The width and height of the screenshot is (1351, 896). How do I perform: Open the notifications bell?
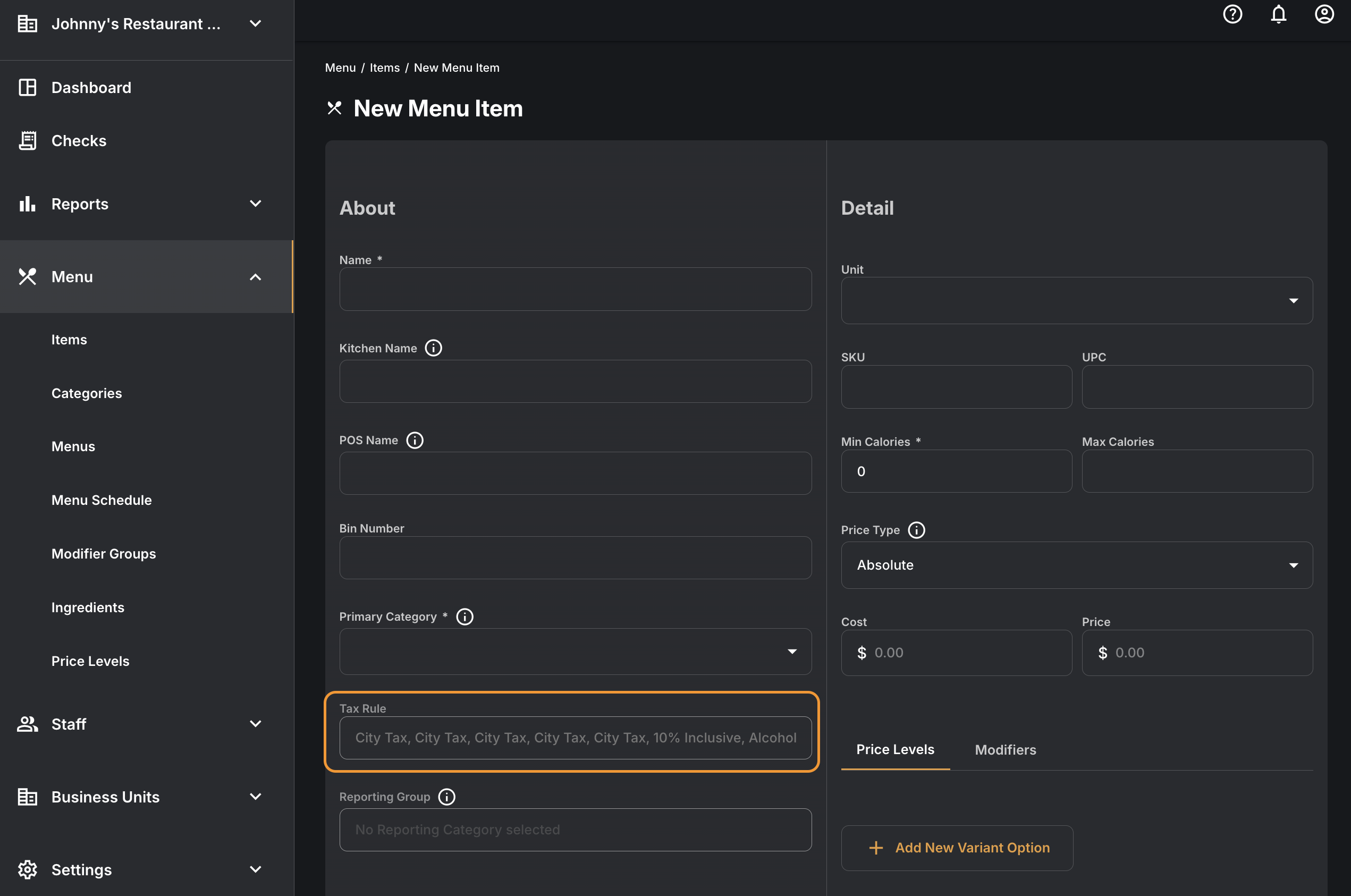pos(1278,14)
